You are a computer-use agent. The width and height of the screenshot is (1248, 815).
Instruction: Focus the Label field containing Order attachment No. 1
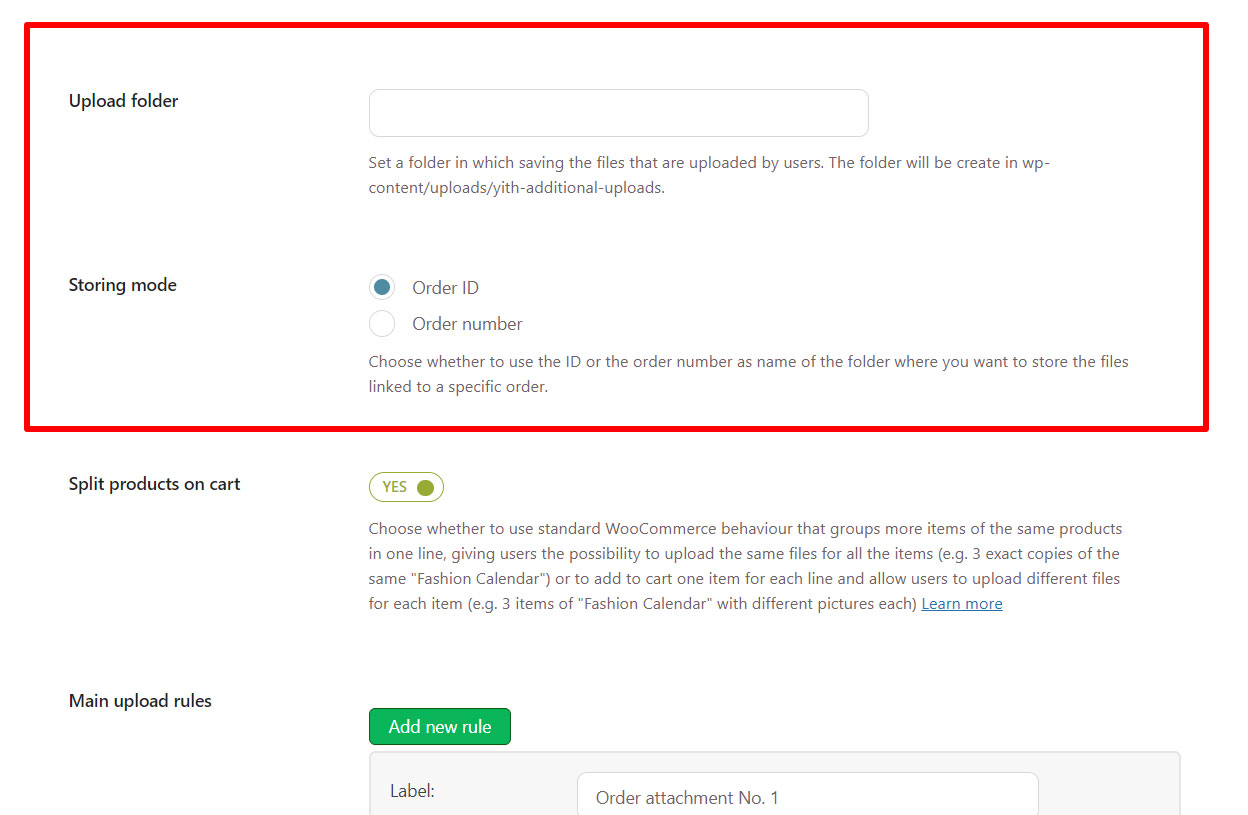pyautogui.click(x=808, y=796)
